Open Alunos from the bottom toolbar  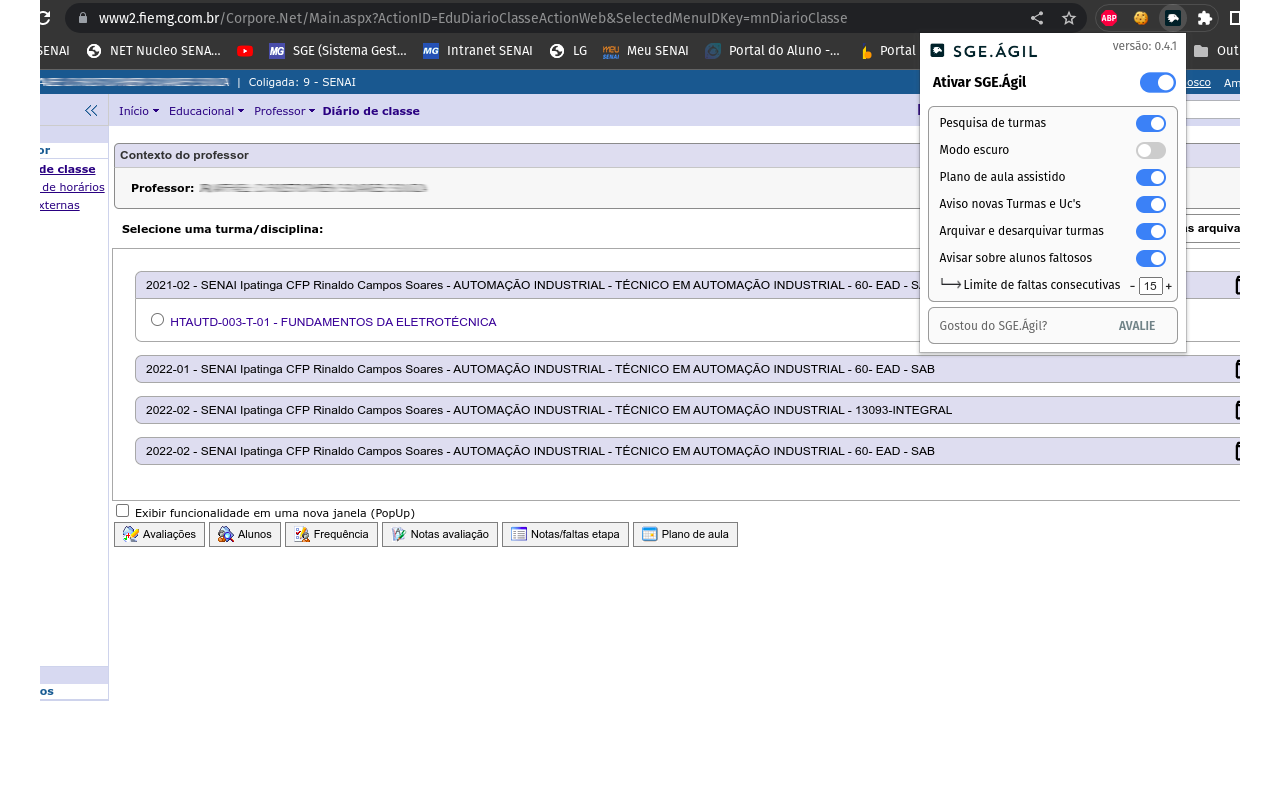click(x=245, y=535)
